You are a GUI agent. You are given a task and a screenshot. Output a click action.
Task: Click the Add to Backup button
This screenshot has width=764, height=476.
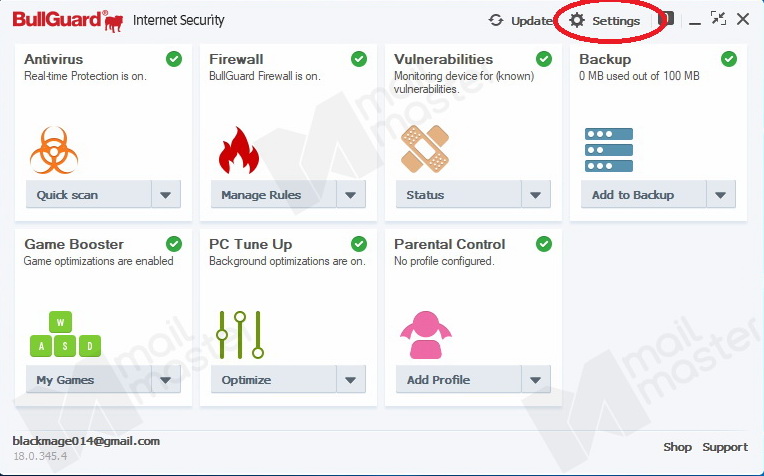tap(643, 194)
